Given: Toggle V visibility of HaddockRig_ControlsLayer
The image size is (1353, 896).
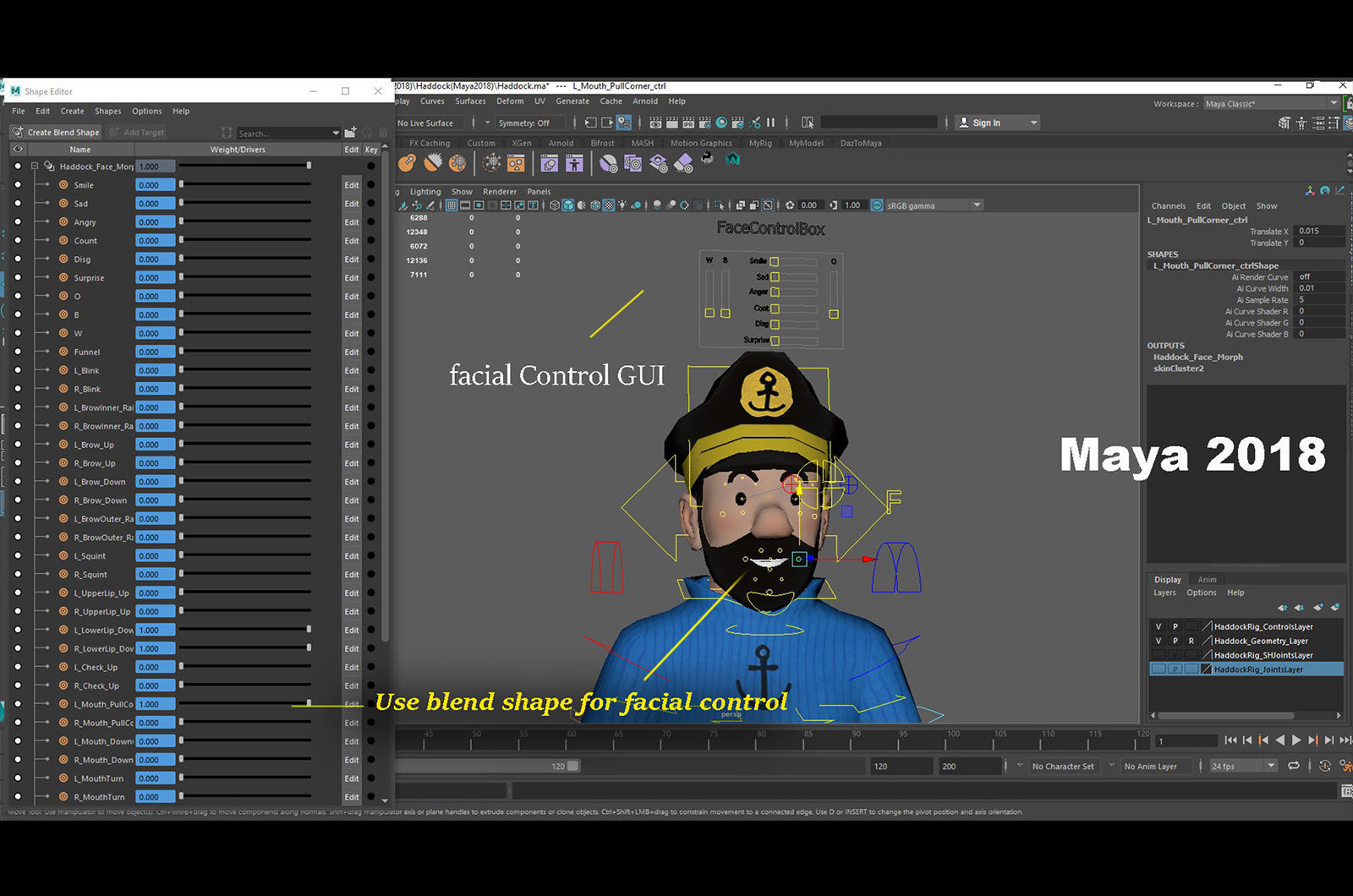Looking at the screenshot, I should 1159,626.
